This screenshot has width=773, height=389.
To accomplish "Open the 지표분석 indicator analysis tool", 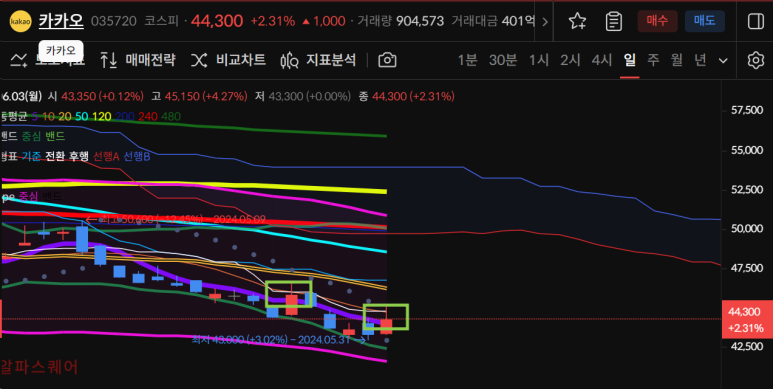I will click(318, 60).
